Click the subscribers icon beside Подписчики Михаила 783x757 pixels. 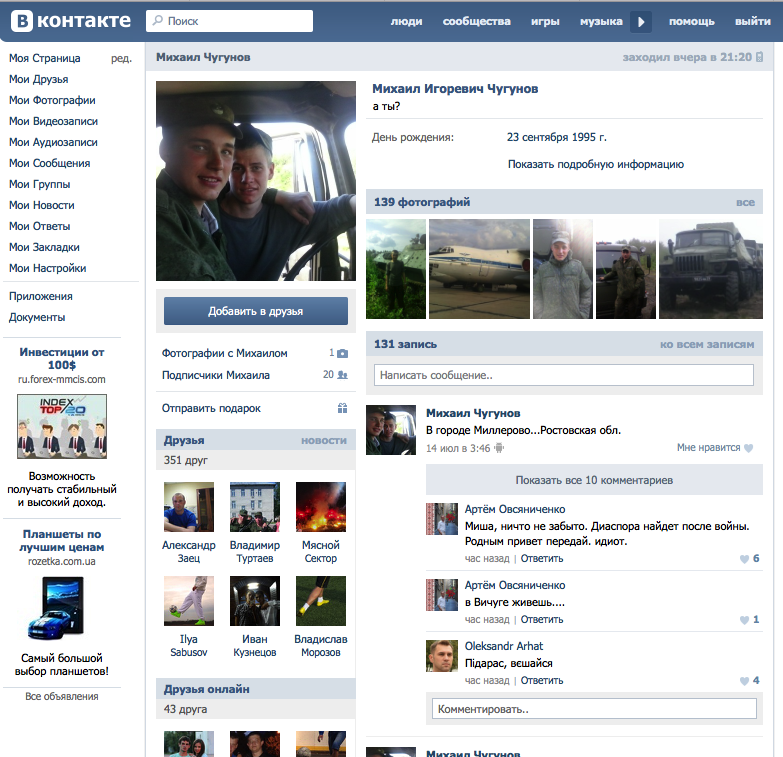(342, 375)
